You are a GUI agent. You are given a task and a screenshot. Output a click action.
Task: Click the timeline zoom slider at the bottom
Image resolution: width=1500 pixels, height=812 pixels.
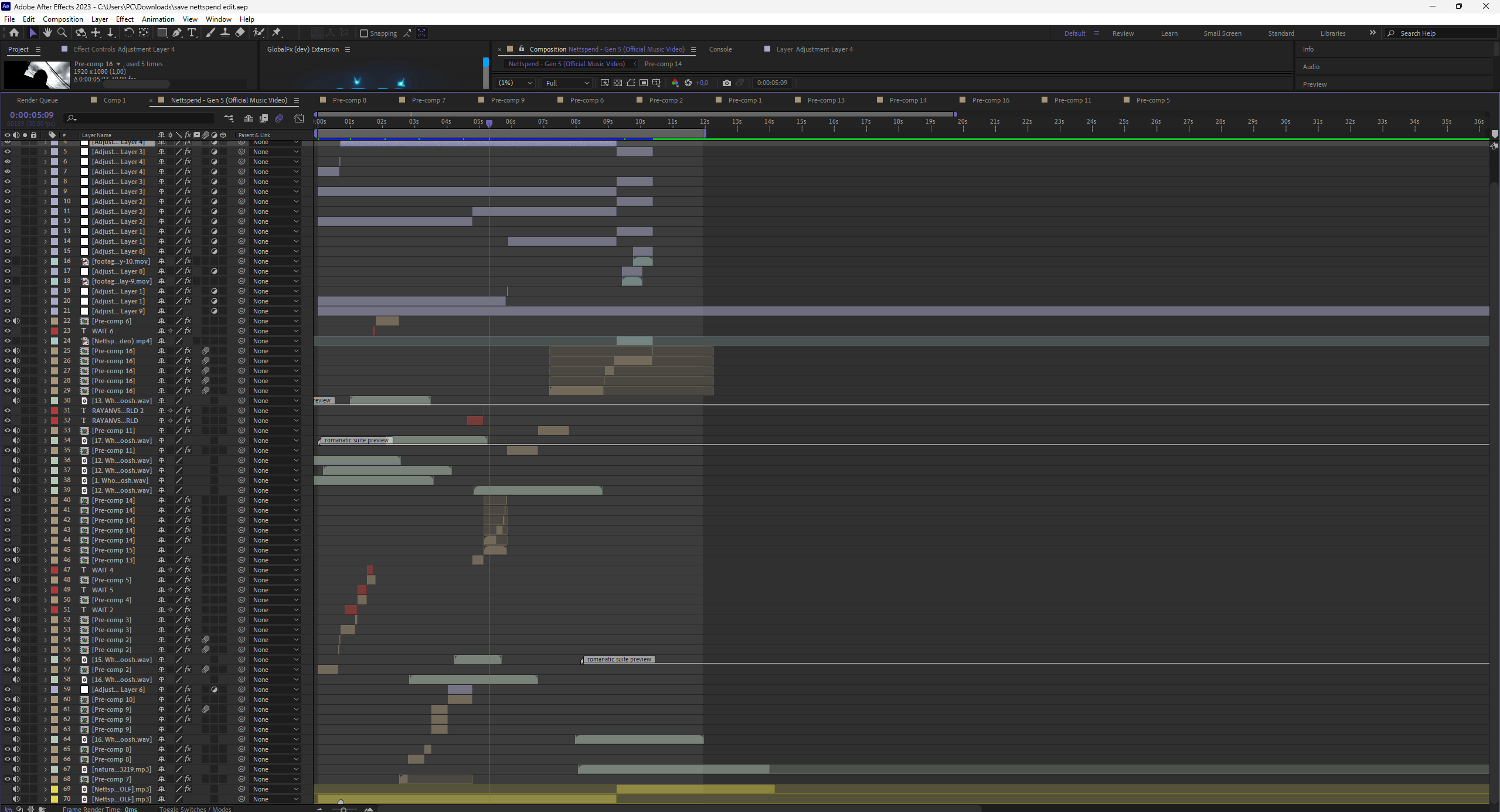[x=343, y=809]
